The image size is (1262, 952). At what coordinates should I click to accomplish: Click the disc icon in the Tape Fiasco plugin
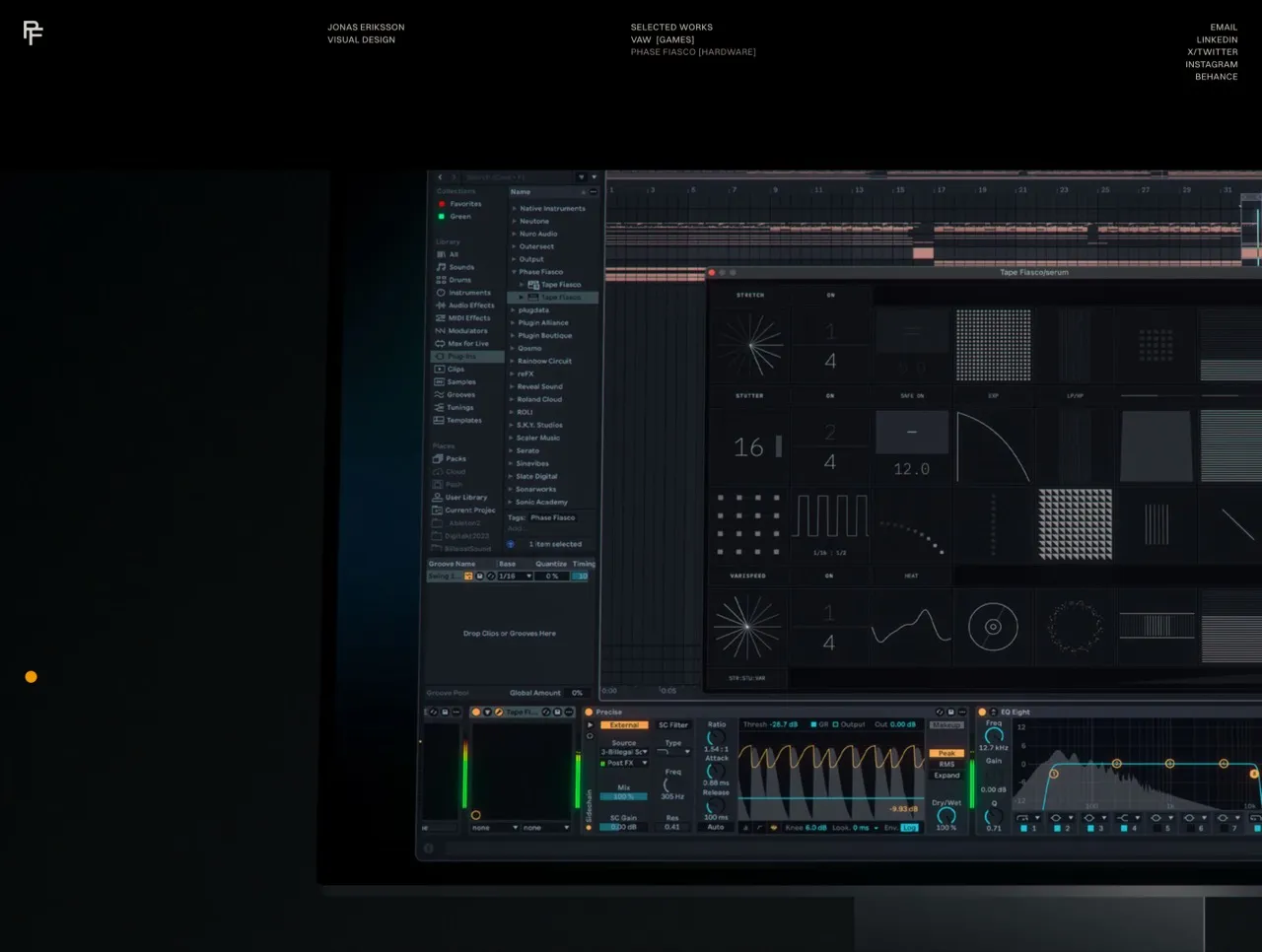click(x=993, y=627)
